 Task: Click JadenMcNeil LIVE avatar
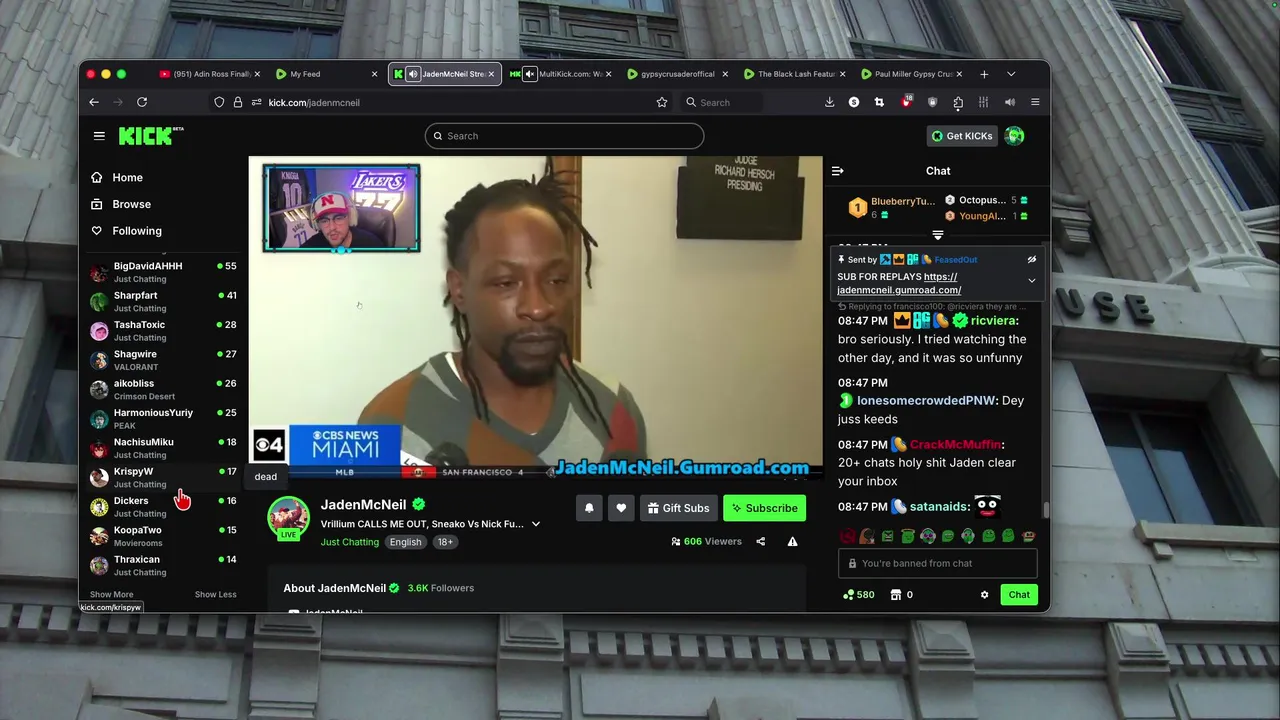(288, 518)
